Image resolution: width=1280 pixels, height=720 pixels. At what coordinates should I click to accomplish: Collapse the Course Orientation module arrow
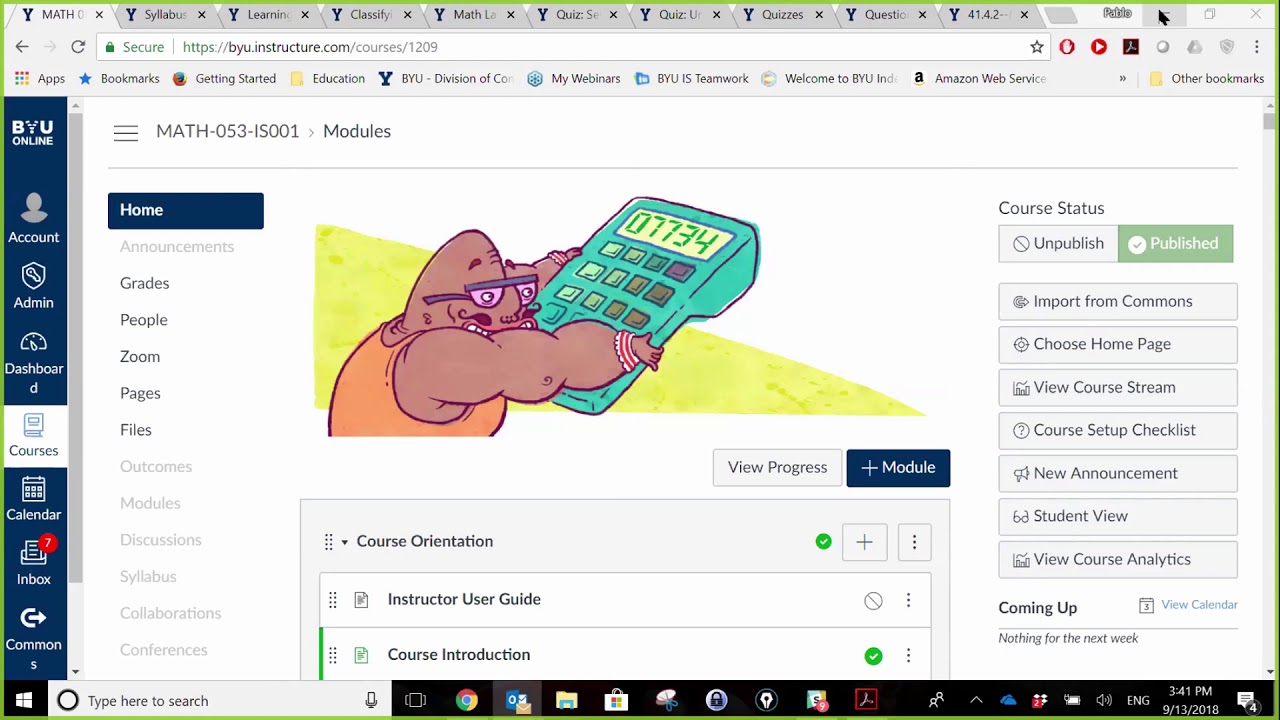click(344, 542)
